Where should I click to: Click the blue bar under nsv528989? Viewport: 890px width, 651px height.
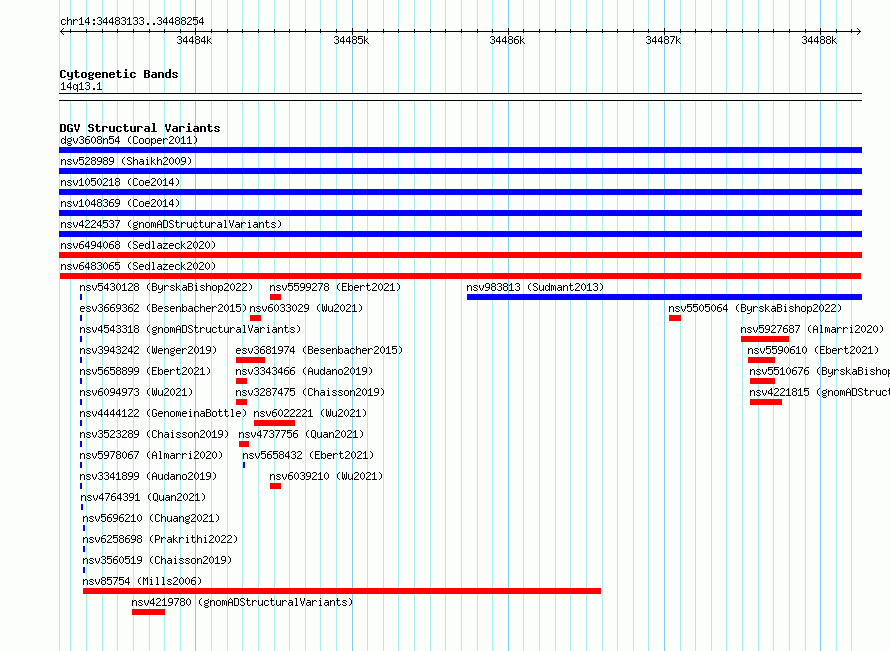click(460, 171)
